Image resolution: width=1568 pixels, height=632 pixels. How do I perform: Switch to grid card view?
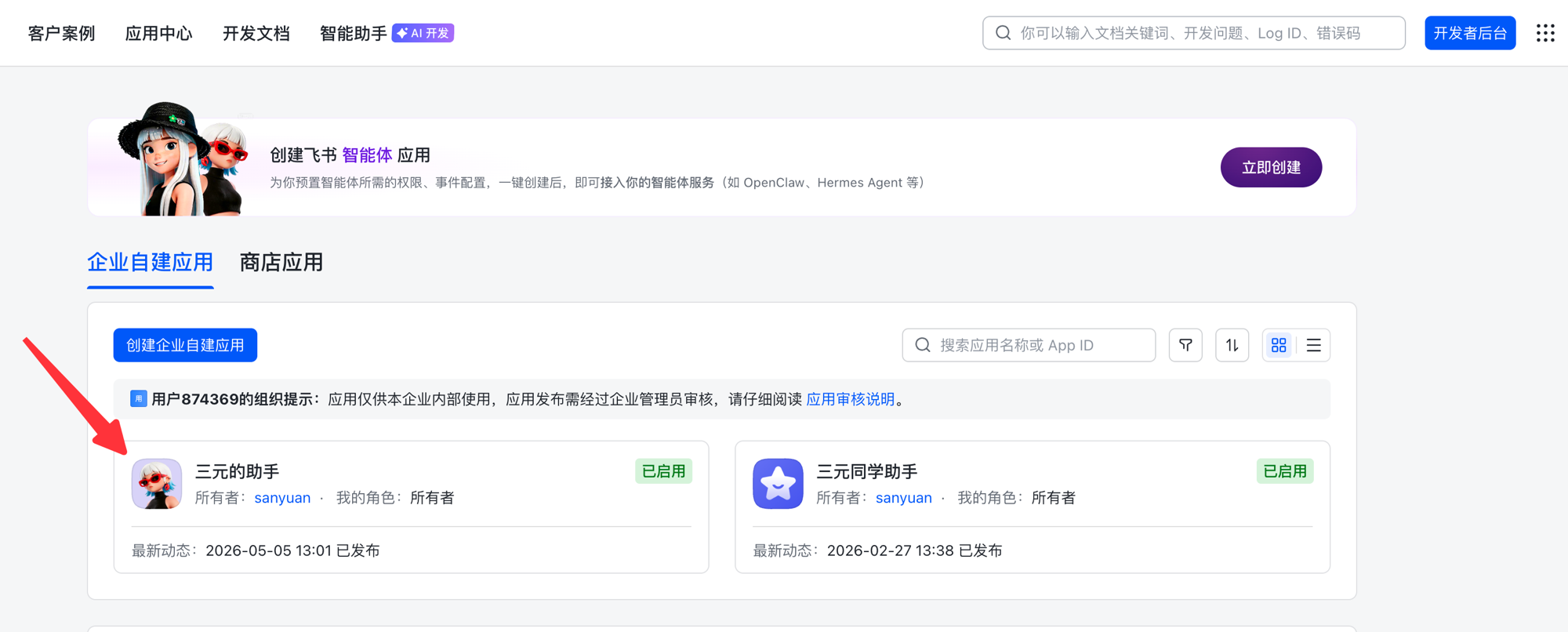(1279, 345)
